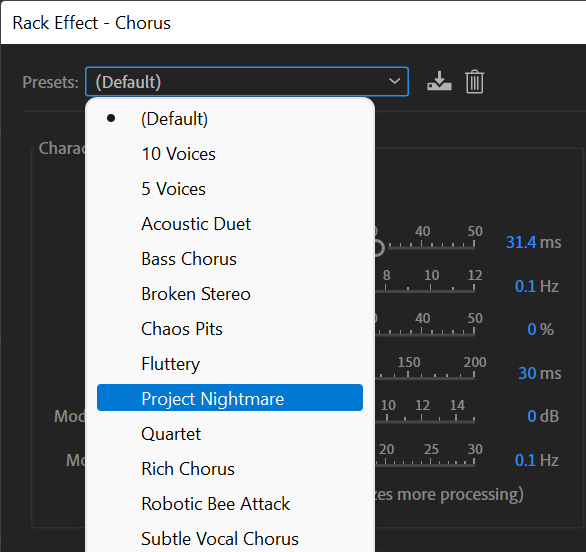Click the 31.4 ms delay value
Screen dimensions: 586x552
point(533,242)
